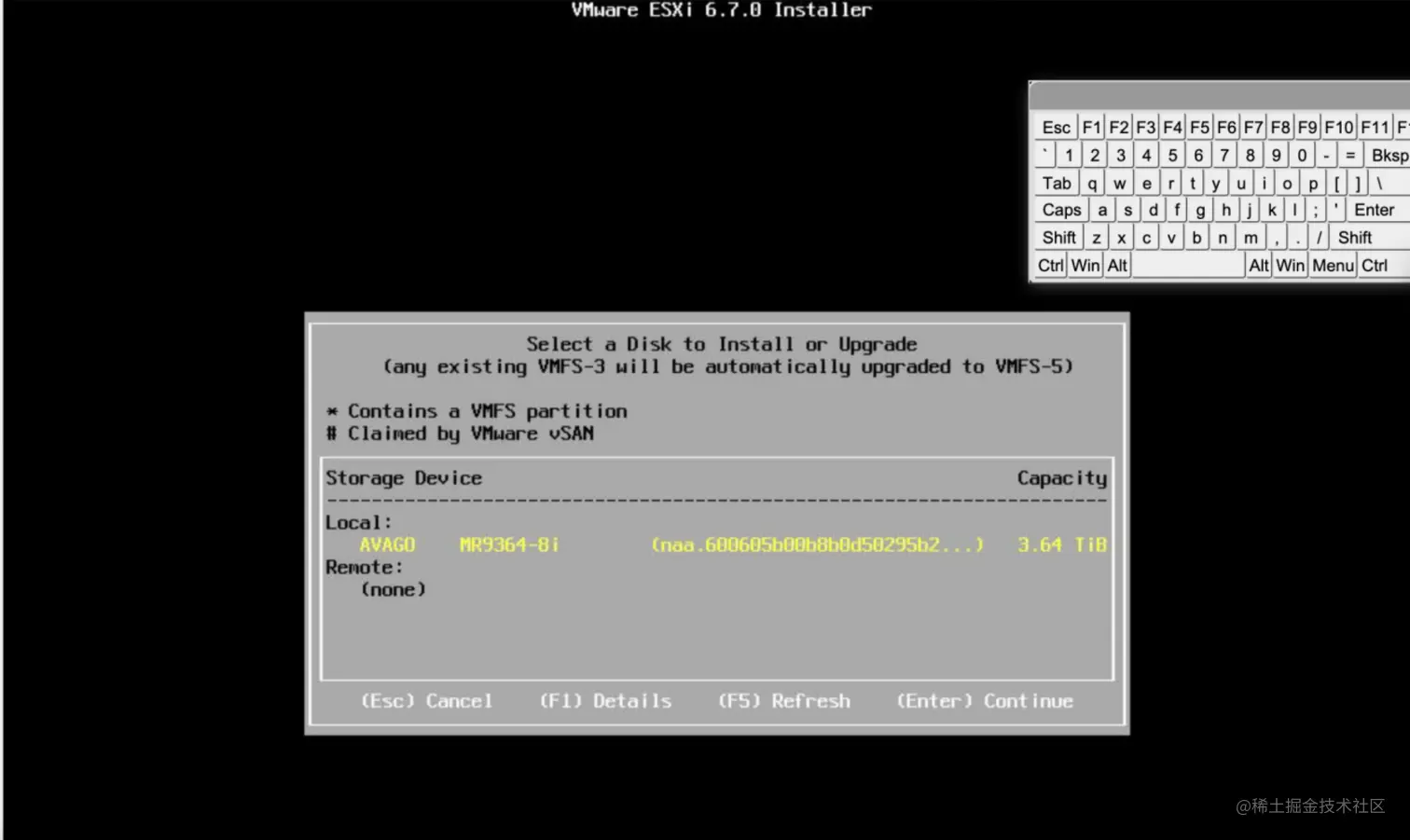The image size is (1410, 840).
Task: Toggle the Alt key before the space bar
Action: (1117, 266)
